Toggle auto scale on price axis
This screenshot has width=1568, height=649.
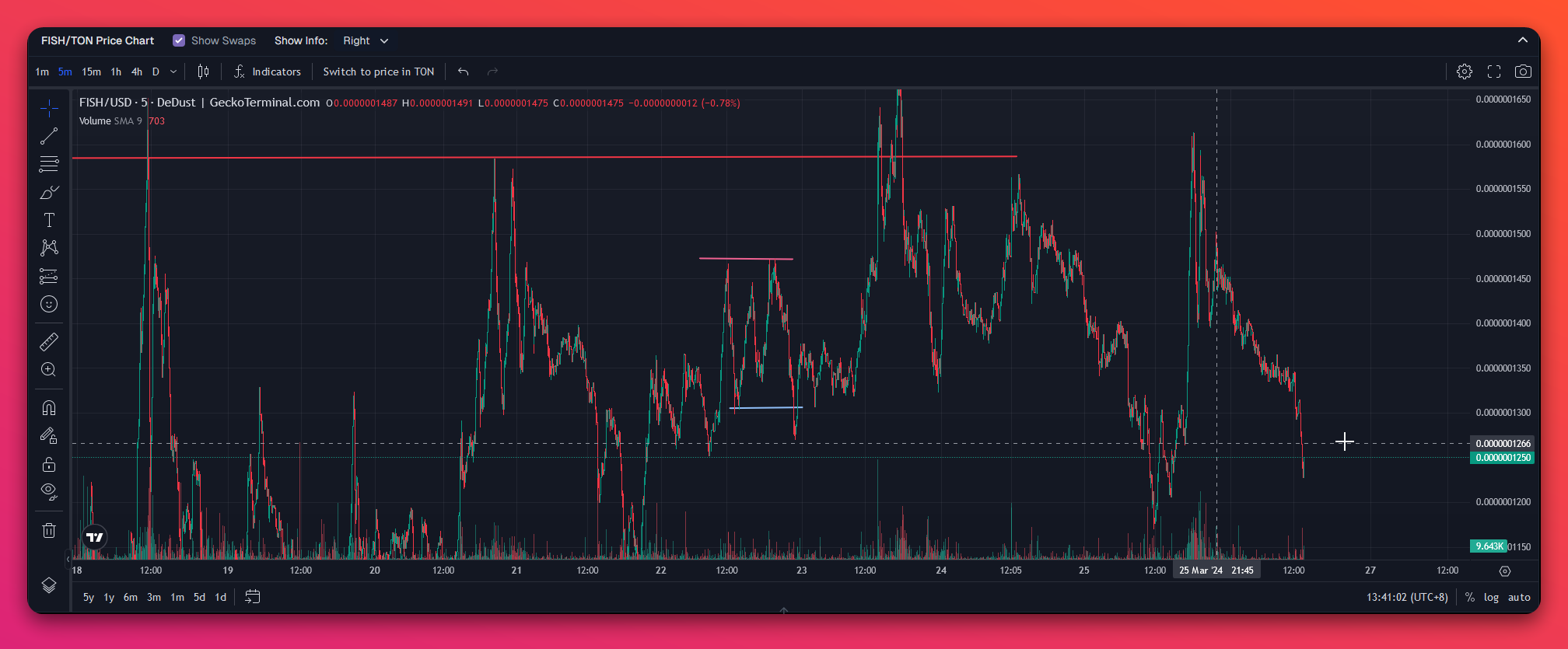(1519, 598)
